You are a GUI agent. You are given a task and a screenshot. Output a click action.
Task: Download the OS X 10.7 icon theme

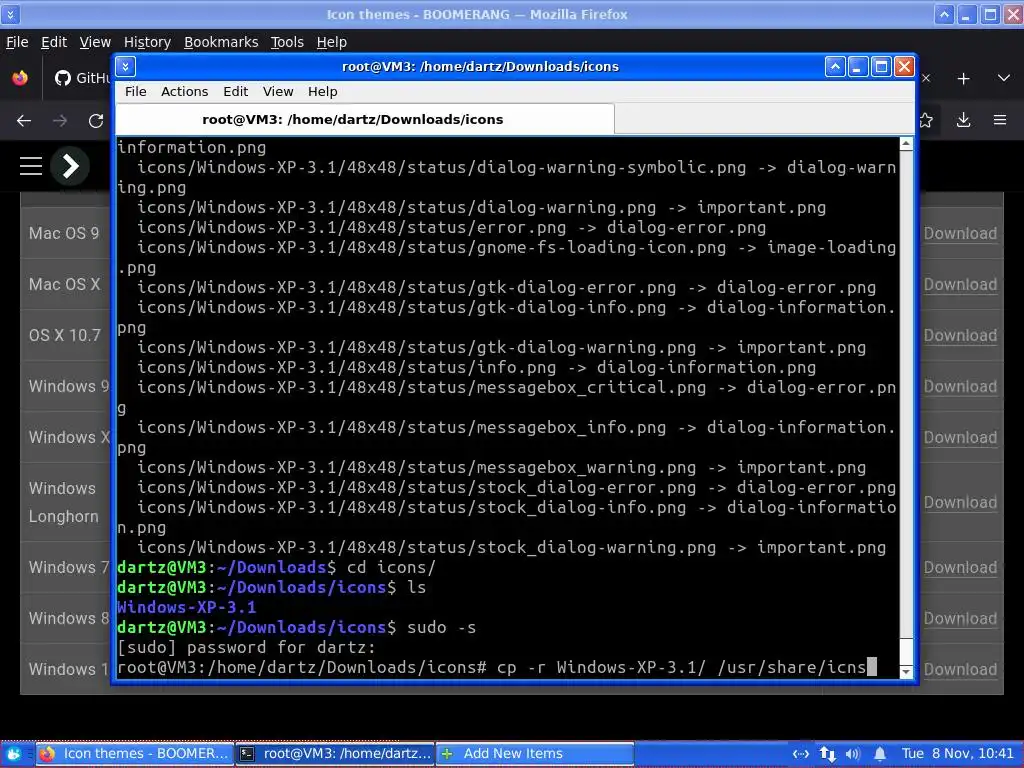960,336
